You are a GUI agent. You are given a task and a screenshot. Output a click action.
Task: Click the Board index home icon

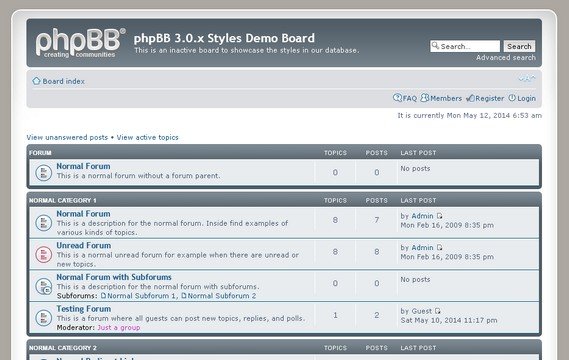tap(36, 81)
